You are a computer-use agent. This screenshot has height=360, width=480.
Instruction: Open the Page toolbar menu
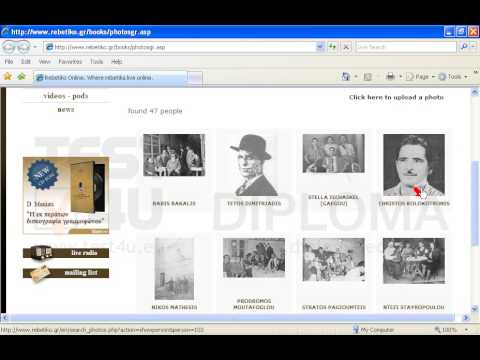(421, 77)
